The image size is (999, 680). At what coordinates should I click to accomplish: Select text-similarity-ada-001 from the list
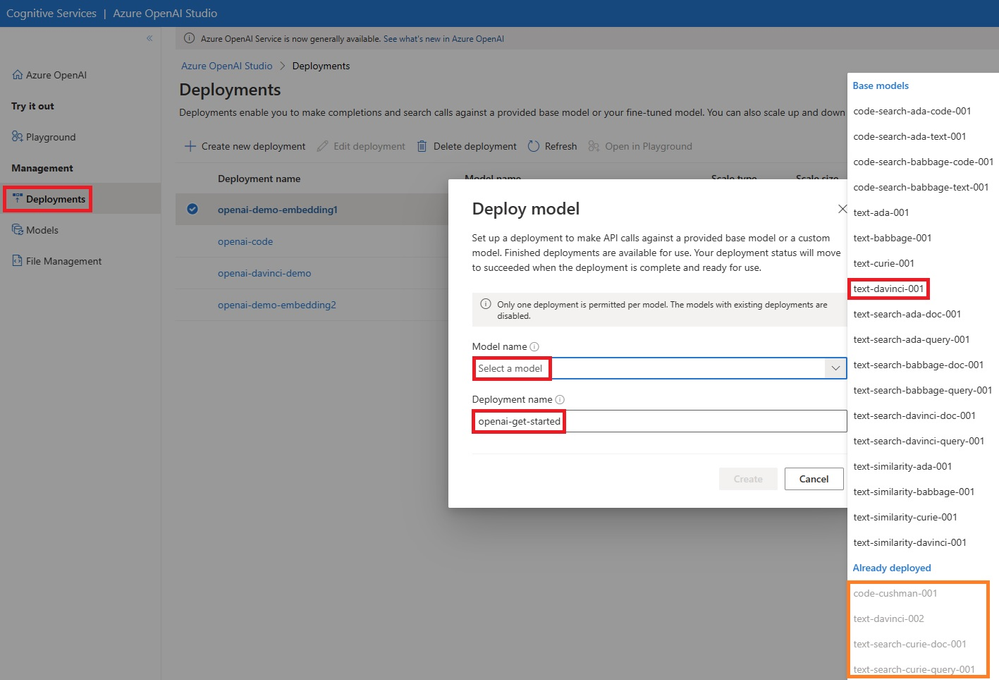pyautogui.click(x=902, y=467)
